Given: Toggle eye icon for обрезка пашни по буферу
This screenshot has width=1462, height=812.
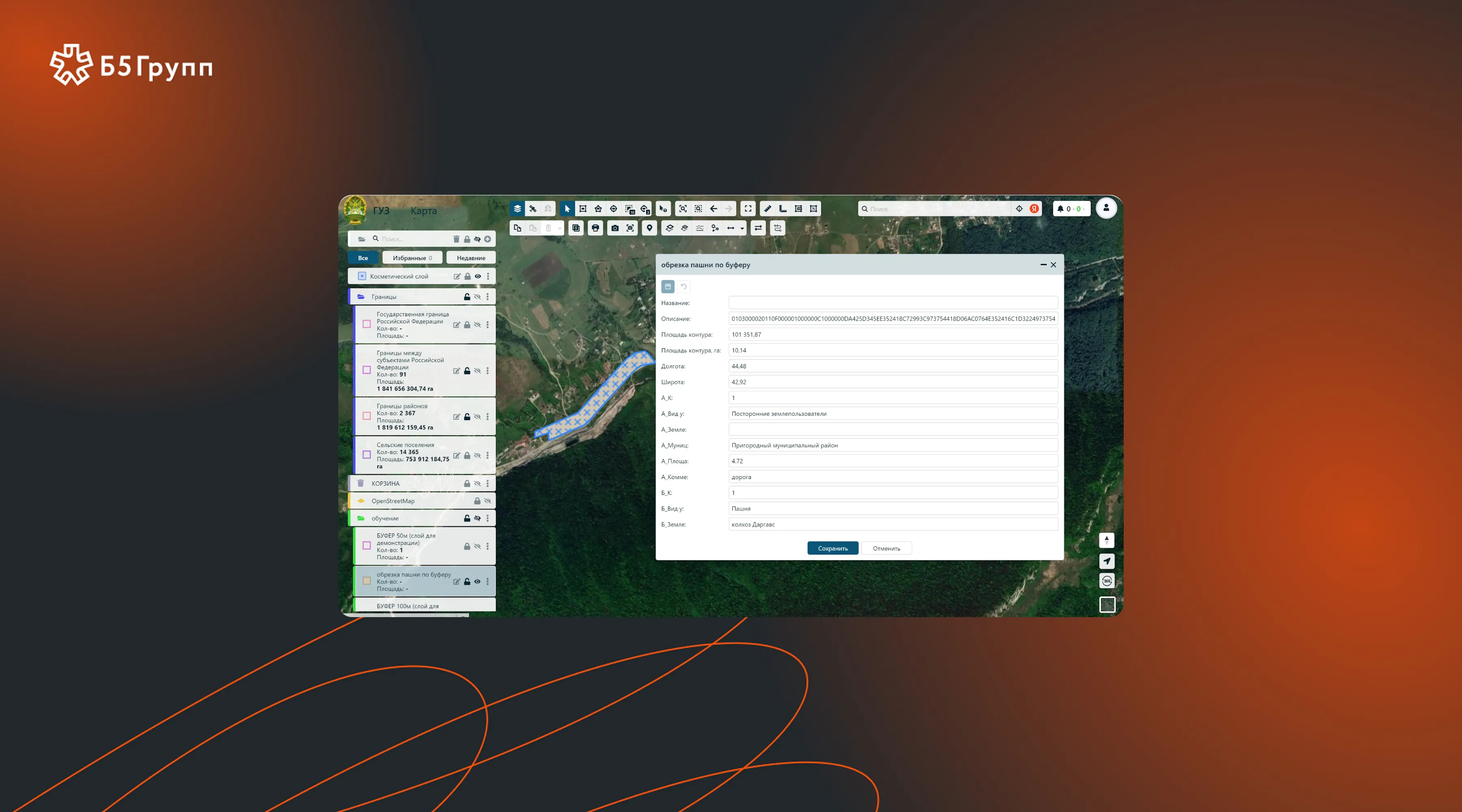Looking at the screenshot, I should (x=477, y=582).
